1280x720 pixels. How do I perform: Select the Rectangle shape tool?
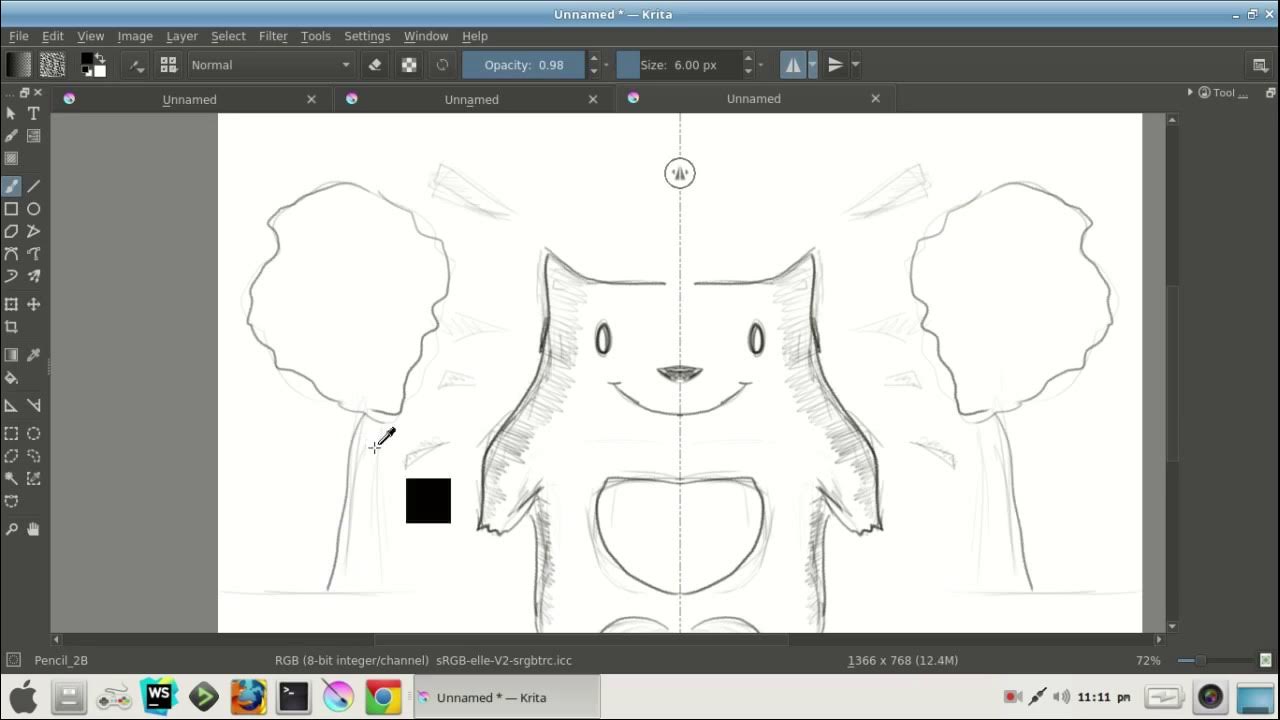point(11,209)
